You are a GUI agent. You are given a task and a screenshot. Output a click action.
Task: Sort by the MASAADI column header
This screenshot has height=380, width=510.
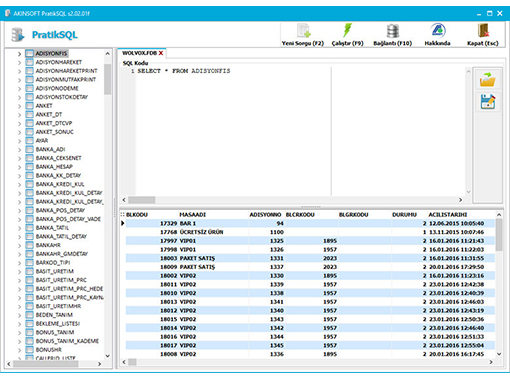192,215
